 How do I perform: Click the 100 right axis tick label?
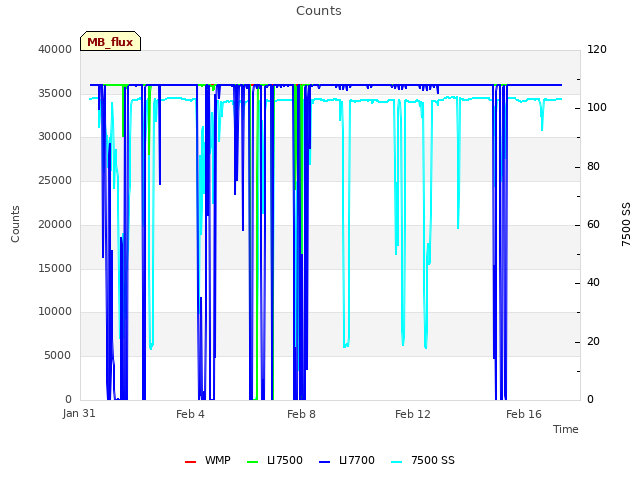pos(597,107)
